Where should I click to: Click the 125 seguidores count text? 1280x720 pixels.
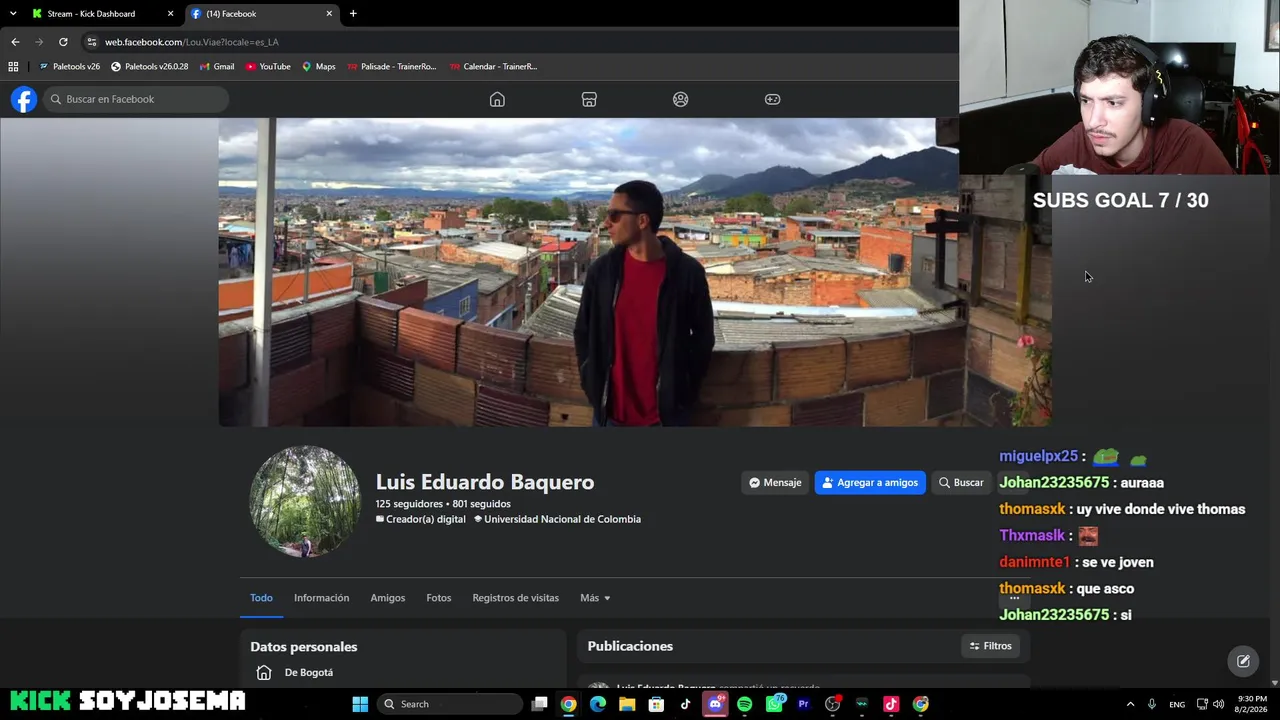[x=409, y=504]
